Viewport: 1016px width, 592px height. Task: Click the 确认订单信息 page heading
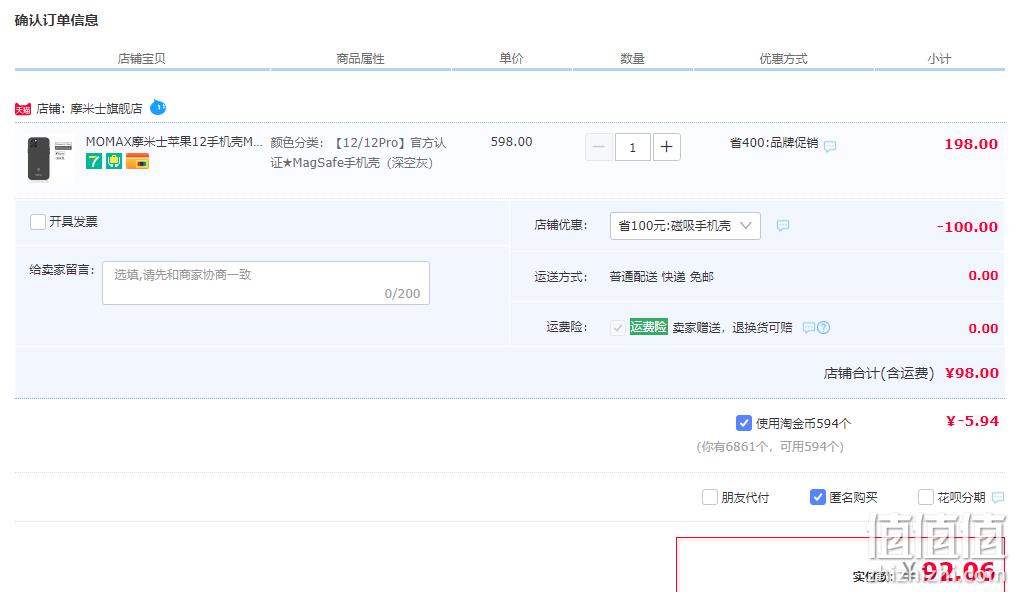pos(56,21)
